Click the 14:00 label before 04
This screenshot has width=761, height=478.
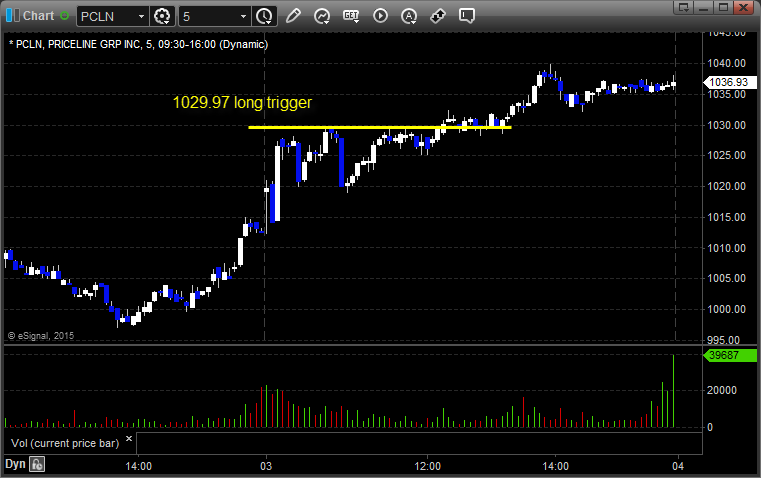(555, 466)
